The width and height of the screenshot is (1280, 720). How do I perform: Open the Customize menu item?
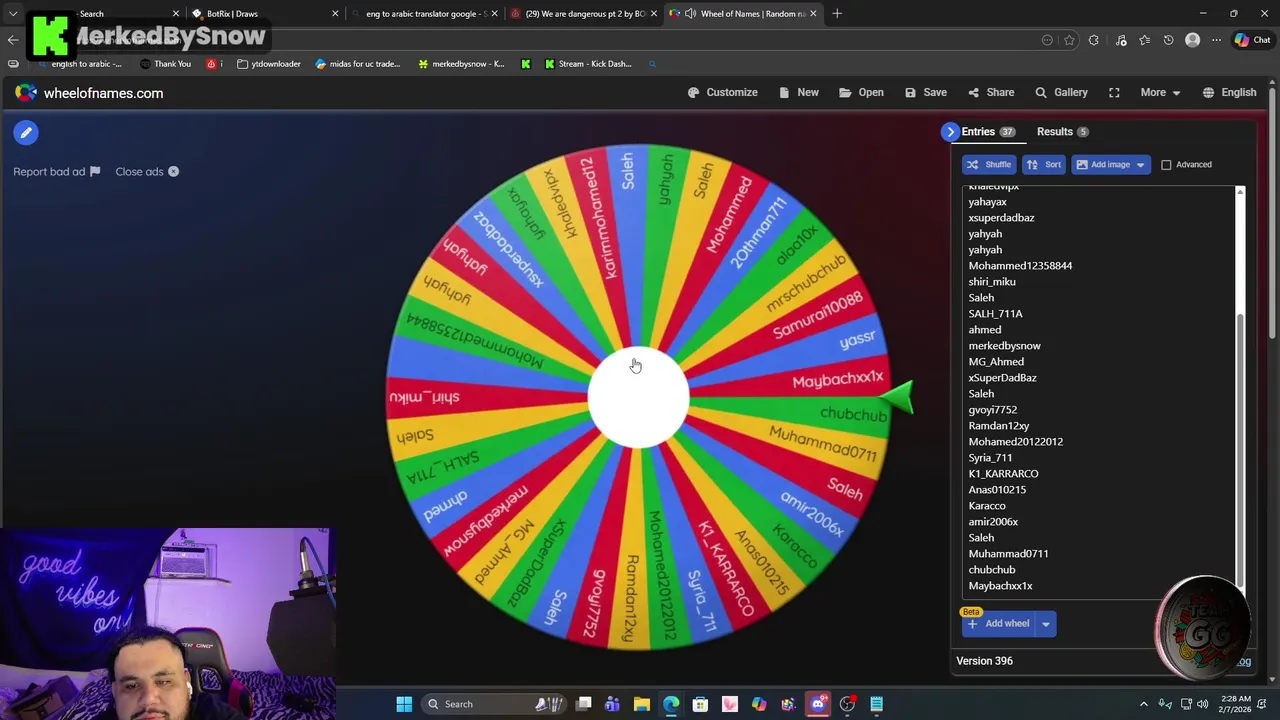point(722,93)
